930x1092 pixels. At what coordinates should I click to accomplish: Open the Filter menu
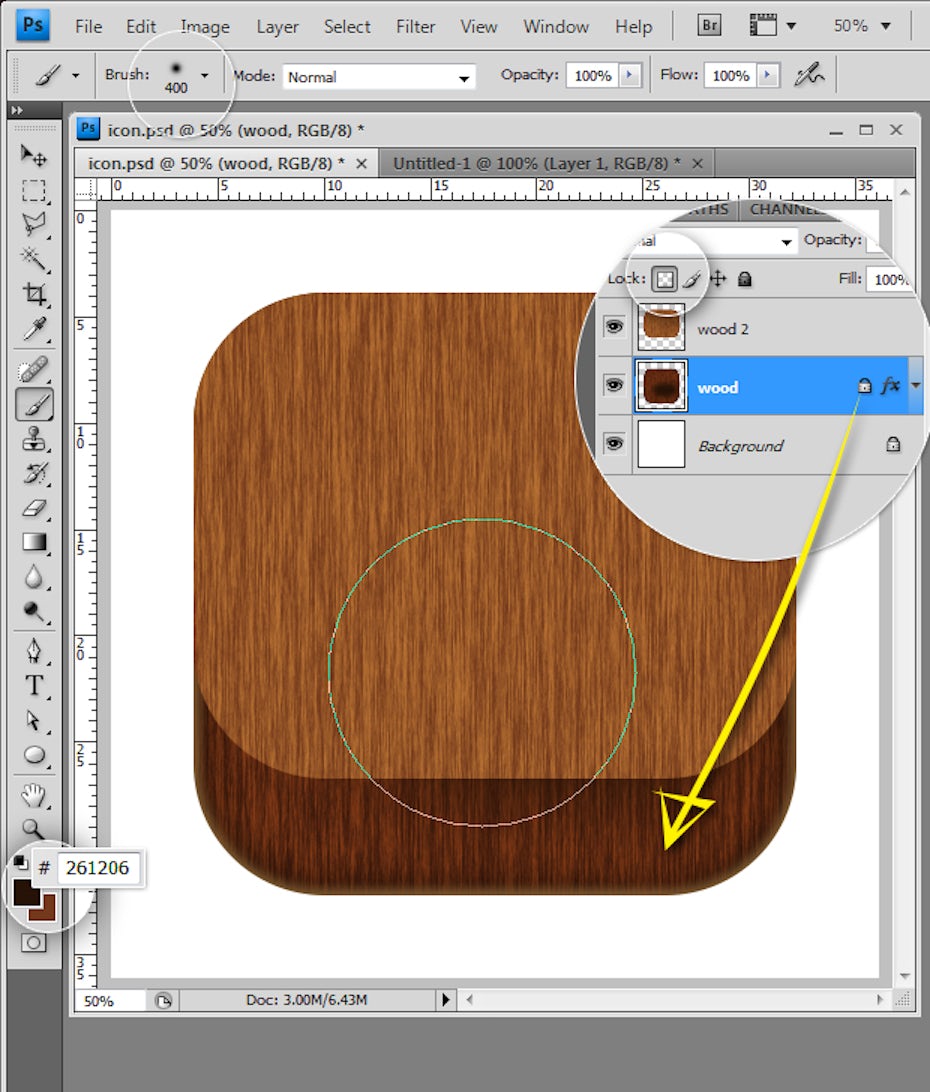(x=415, y=27)
